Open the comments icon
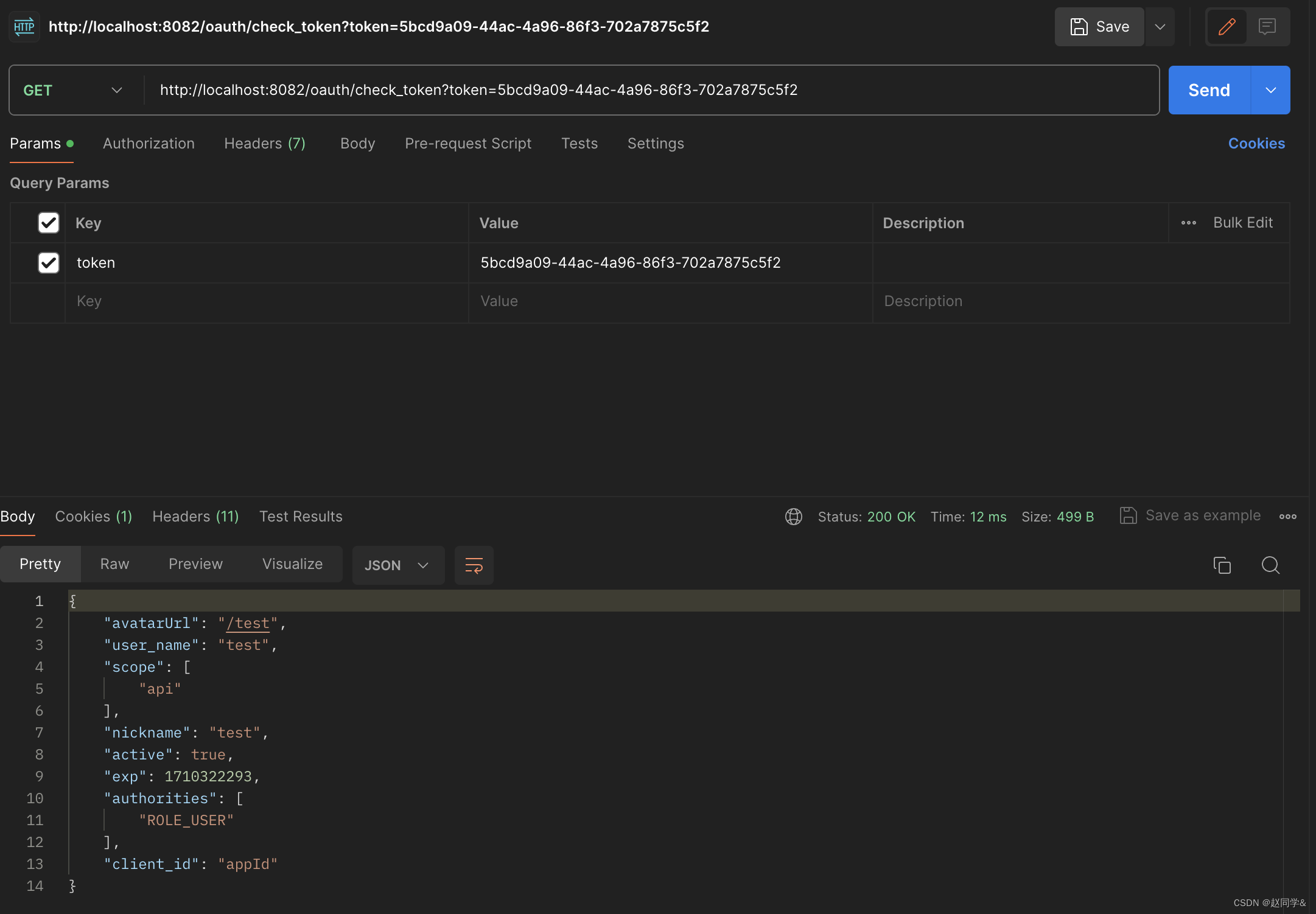1316x914 pixels. click(x=1267, y=27)
